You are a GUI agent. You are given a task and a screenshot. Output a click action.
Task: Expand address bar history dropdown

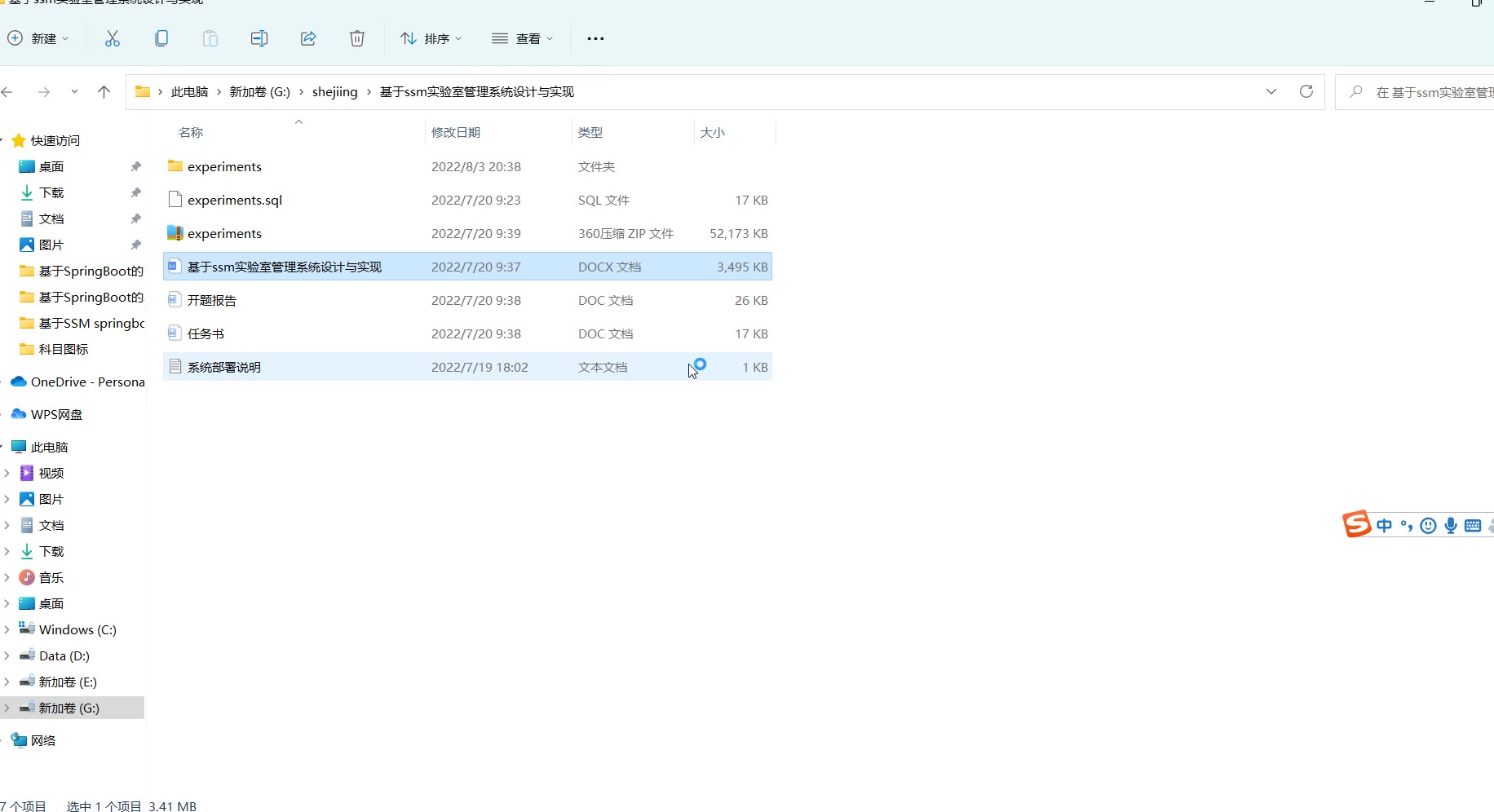[x=1271, y=91]
